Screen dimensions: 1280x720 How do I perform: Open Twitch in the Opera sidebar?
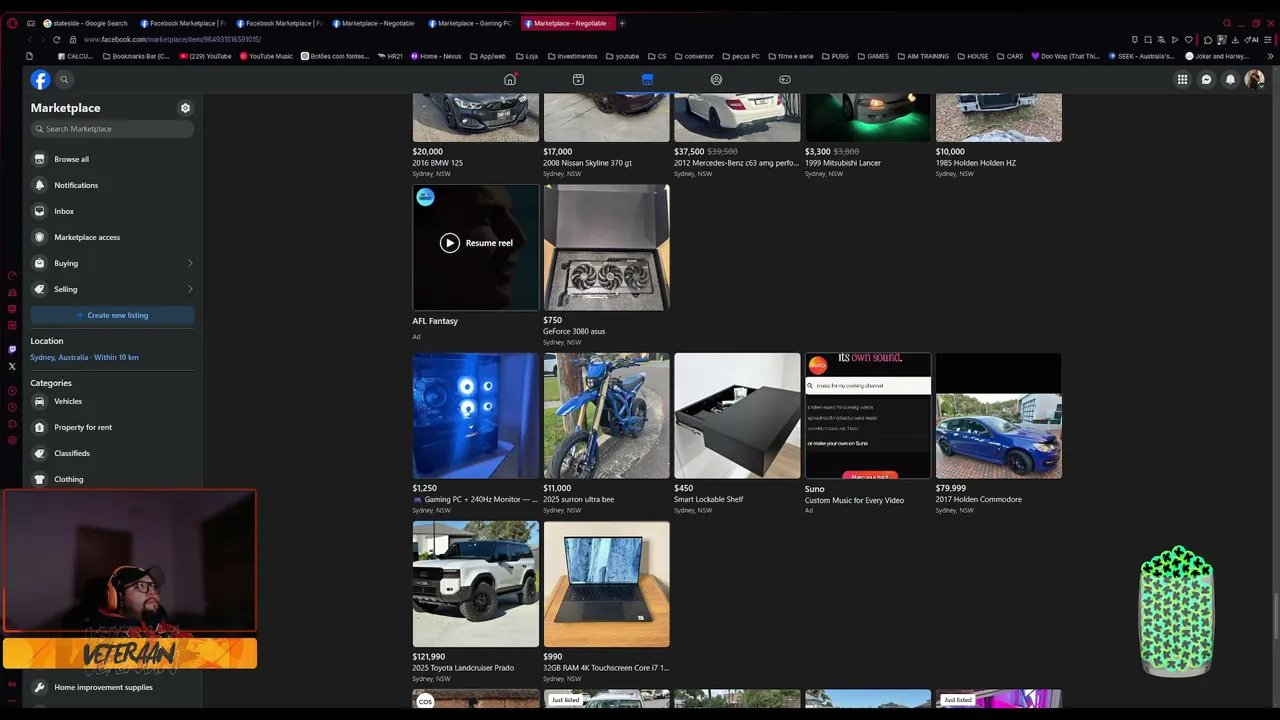click(x=12, y=350)
